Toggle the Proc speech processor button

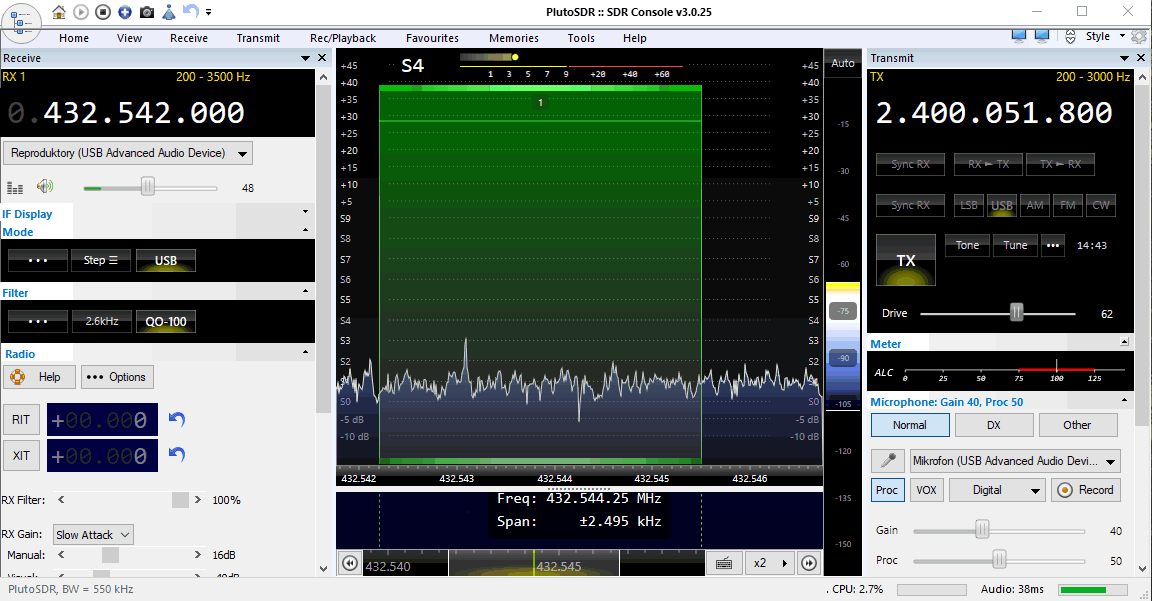[x=886, y=490]
